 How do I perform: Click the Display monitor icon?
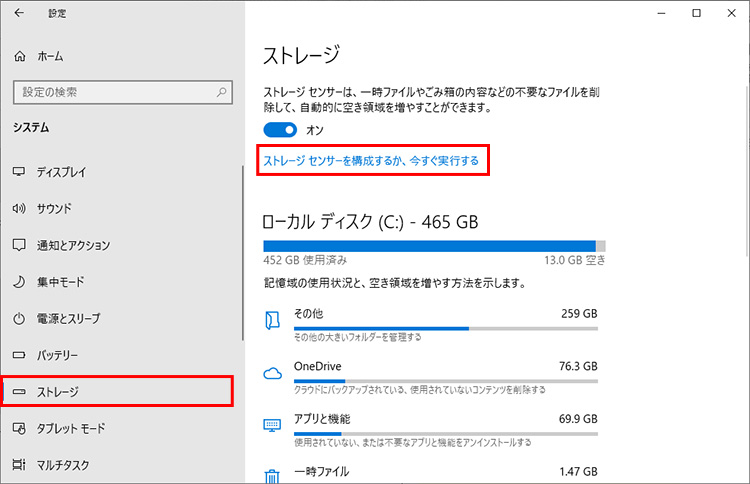(x=19, y=172)
